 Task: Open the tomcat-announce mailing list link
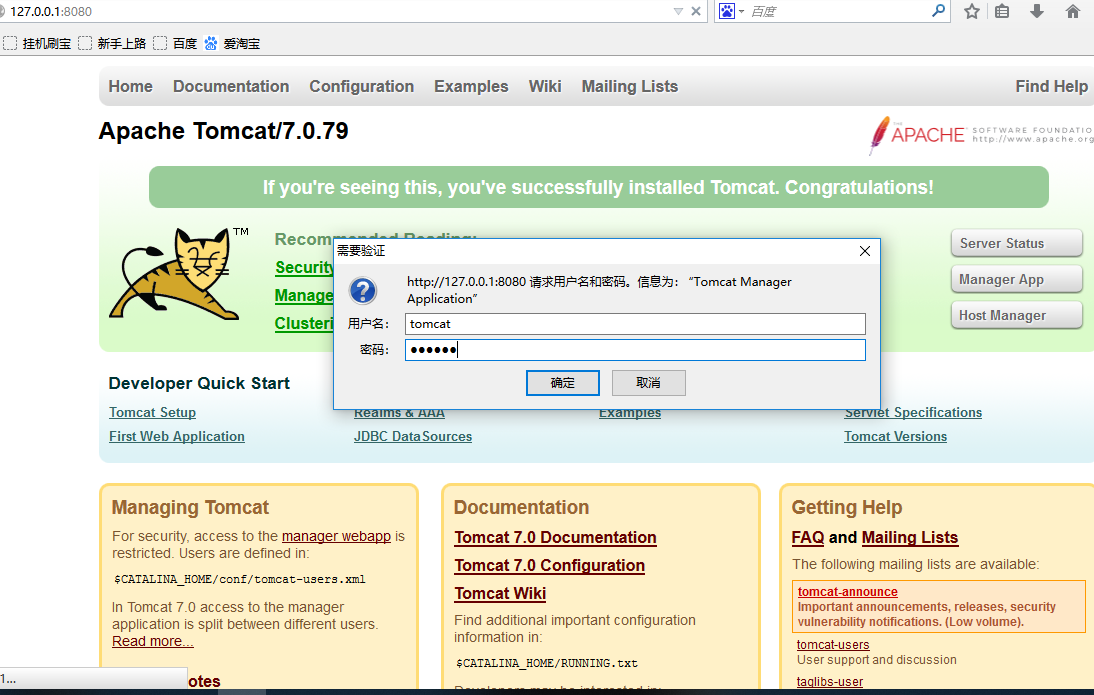(848, 592)
